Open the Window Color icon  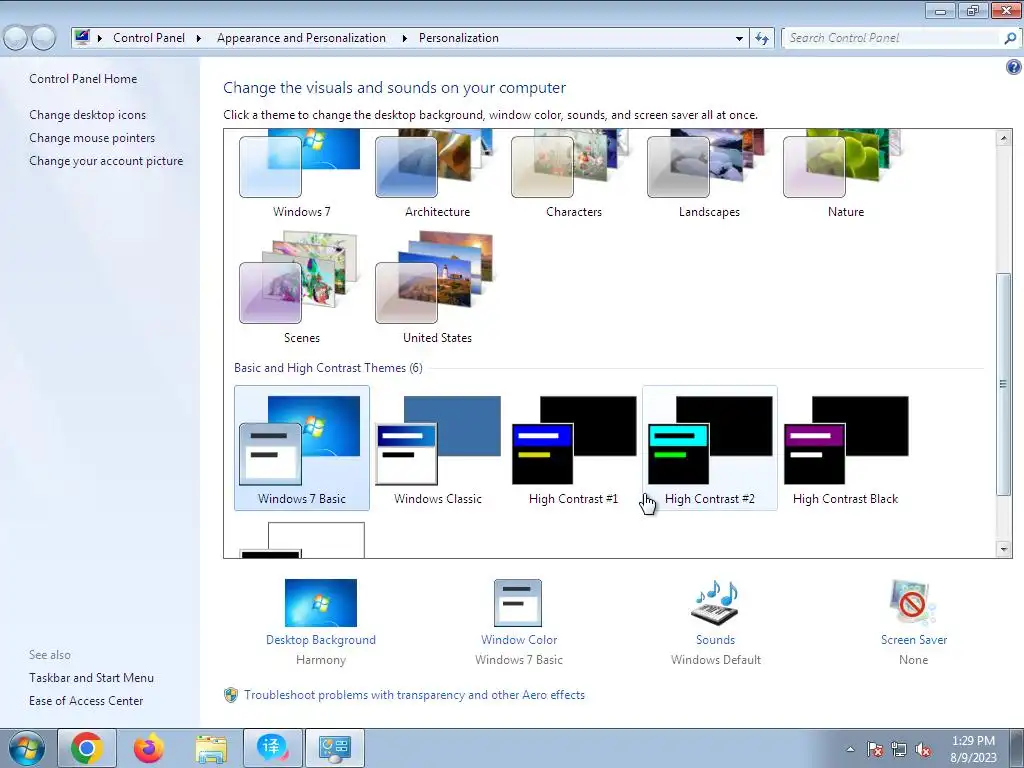pyautogui.click(x=518, y=603)
